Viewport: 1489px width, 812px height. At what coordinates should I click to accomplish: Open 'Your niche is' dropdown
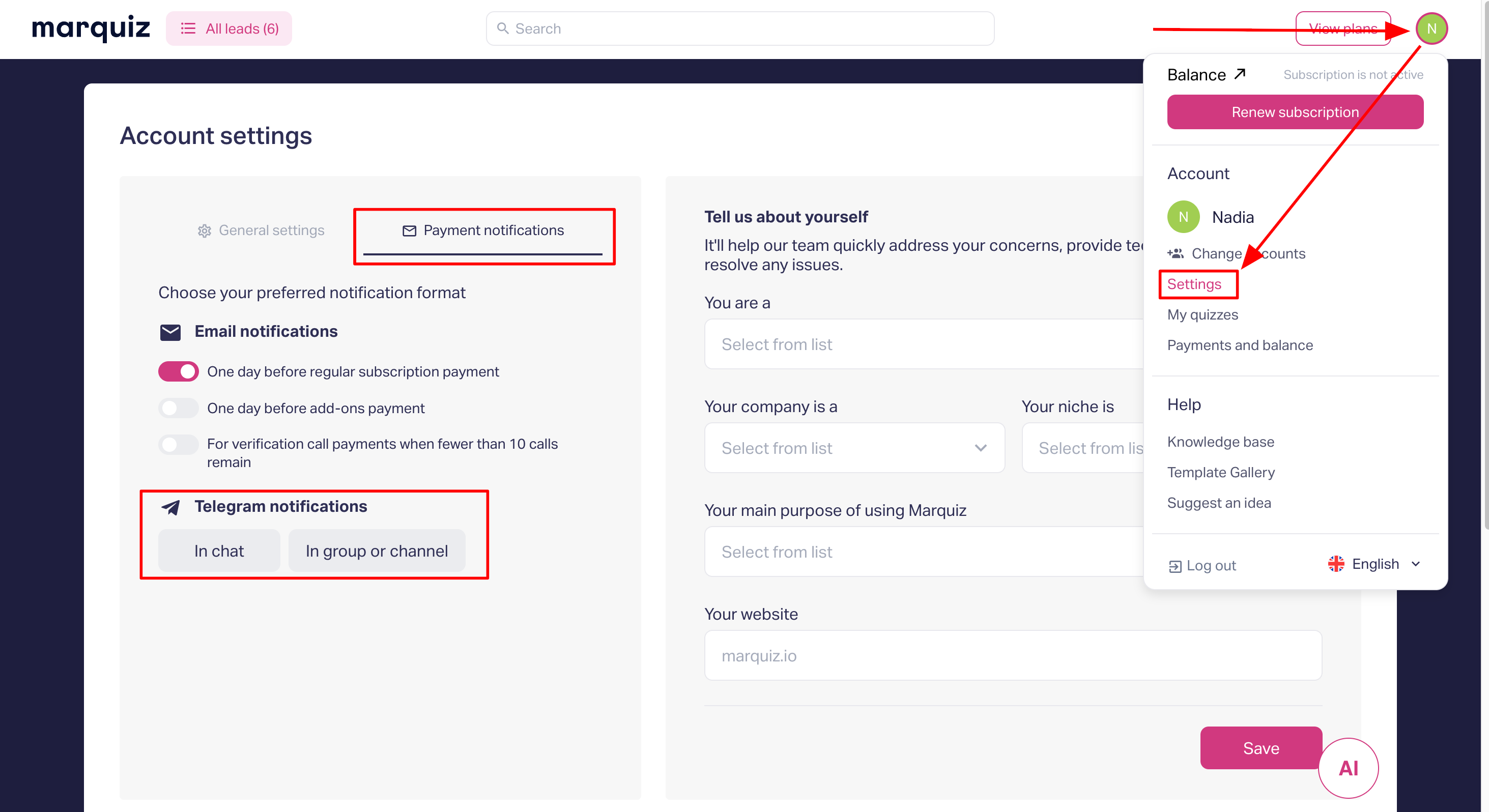click(1083, 448)
